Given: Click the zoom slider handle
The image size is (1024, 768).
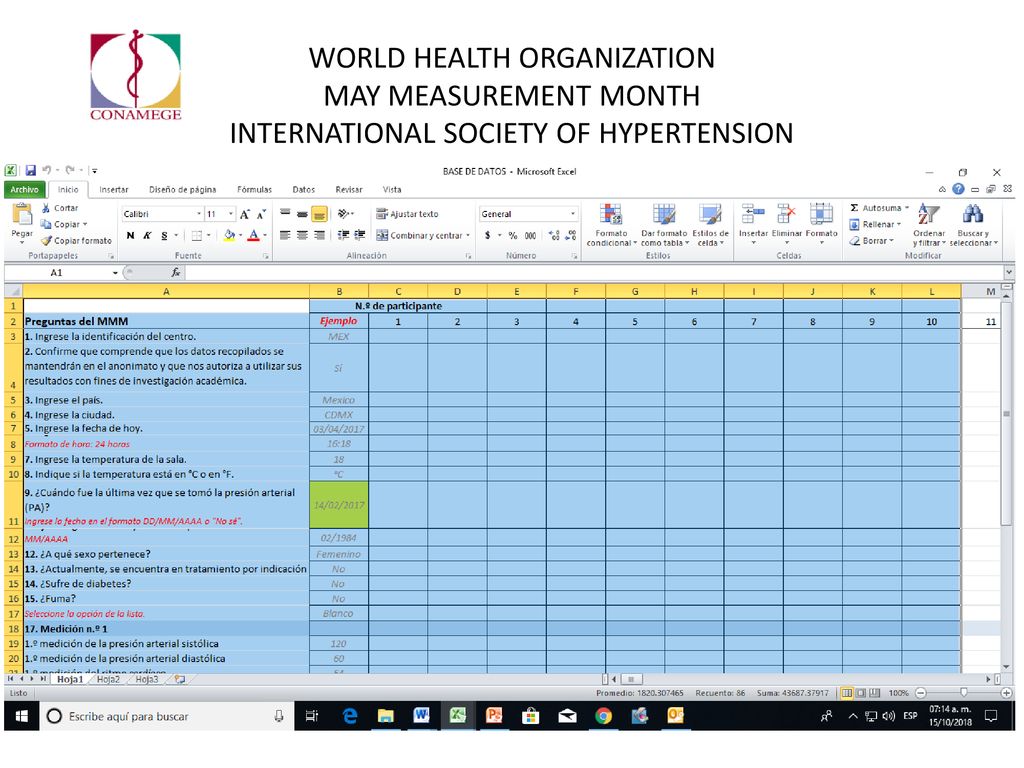Looking at the screenshot, I should click(x=964, y=693).
